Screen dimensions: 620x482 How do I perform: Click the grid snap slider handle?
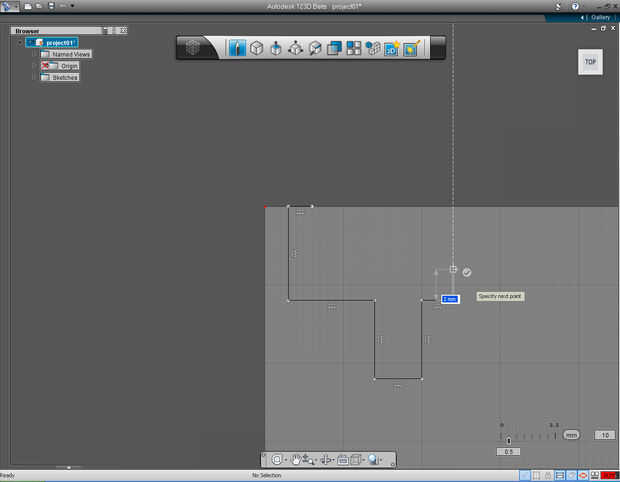point(509,440)
